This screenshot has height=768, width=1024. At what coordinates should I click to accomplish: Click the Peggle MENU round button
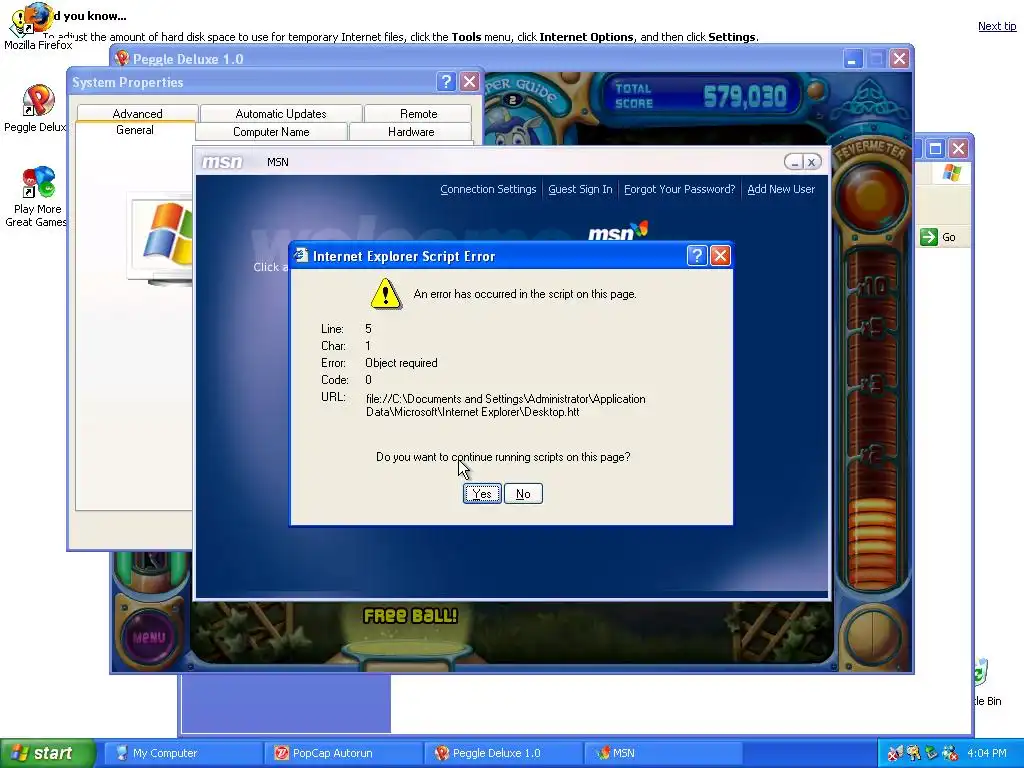(x=149, y=637)
